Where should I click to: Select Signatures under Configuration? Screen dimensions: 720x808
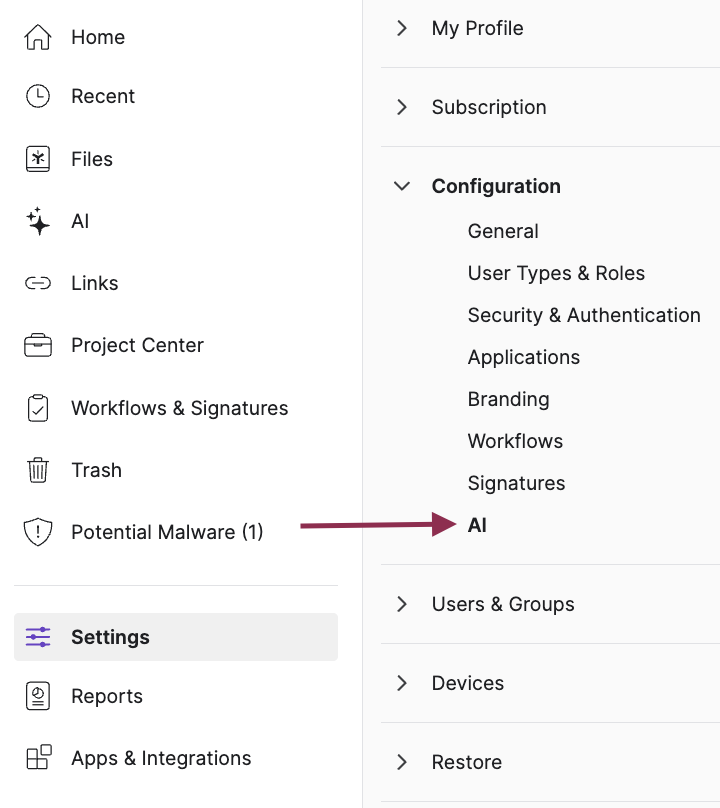(x=516, y=483)
